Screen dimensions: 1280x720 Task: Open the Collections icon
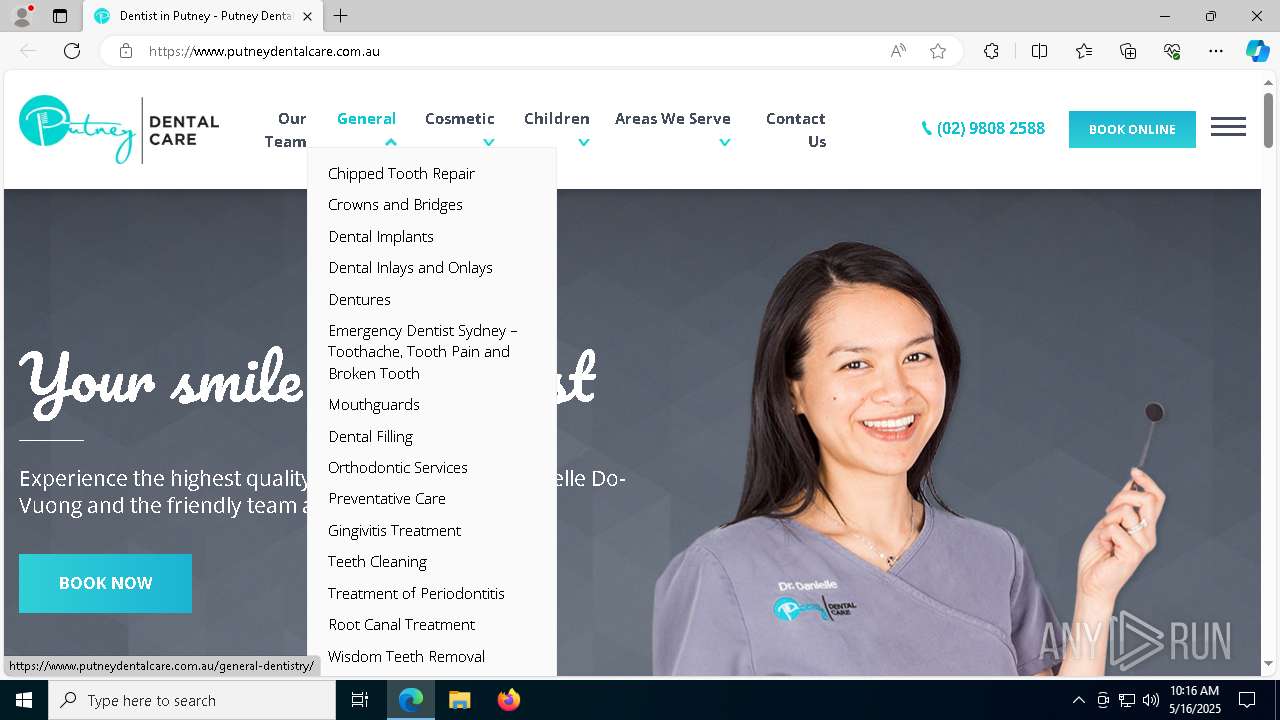pyautogui.click(x=1128, y=51)
